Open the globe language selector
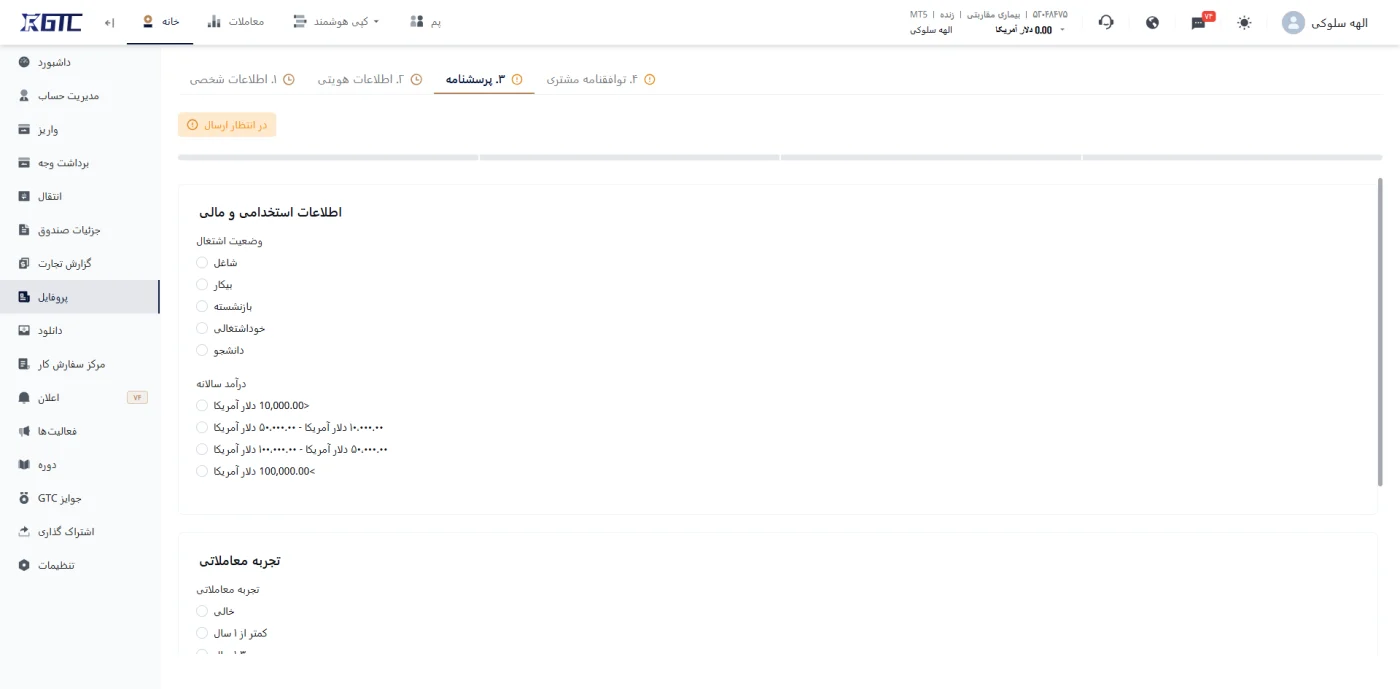The image size is (1400, 689). click(1152, 22)
